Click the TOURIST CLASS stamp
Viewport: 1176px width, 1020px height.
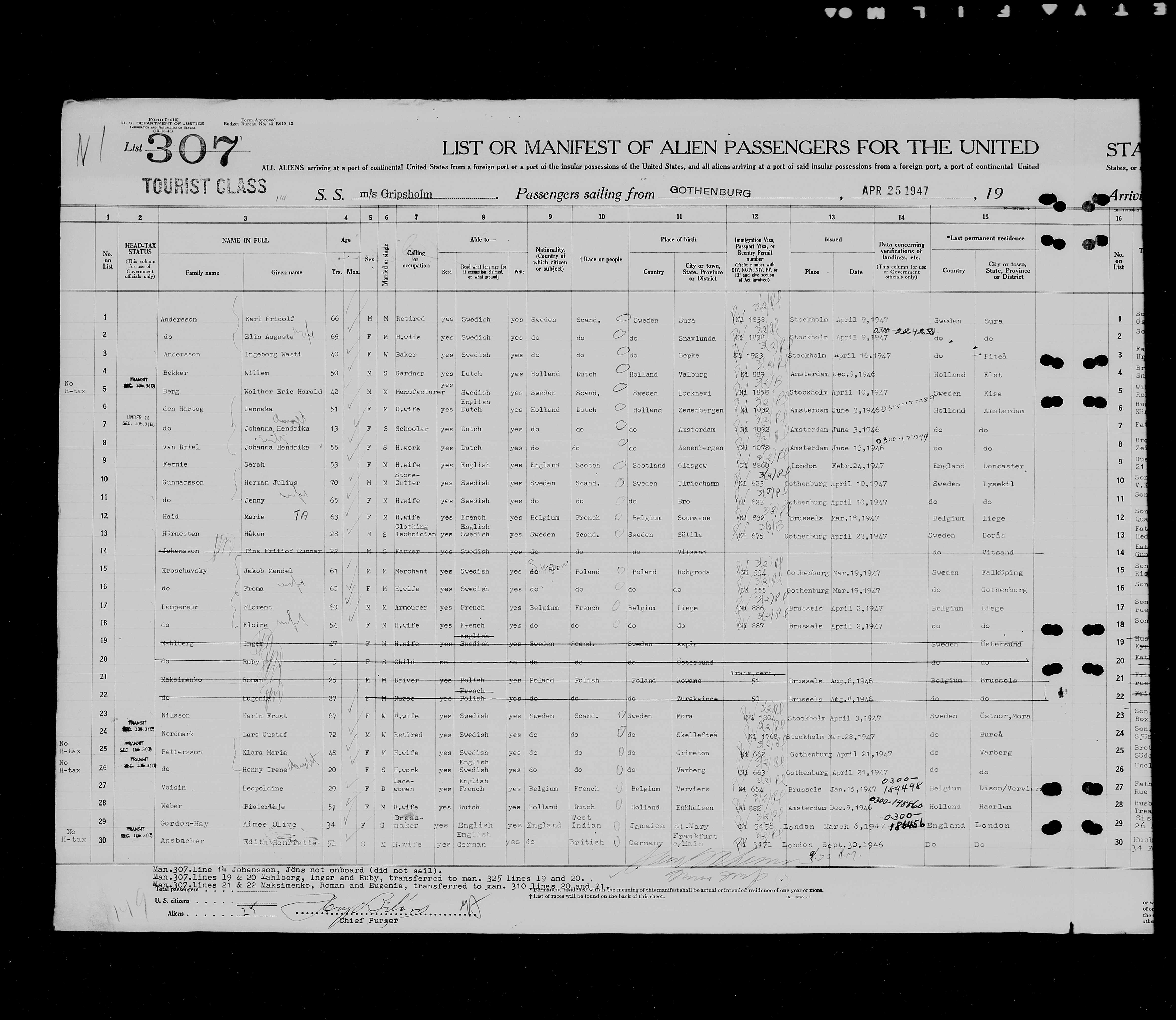[x=204, y=186]
